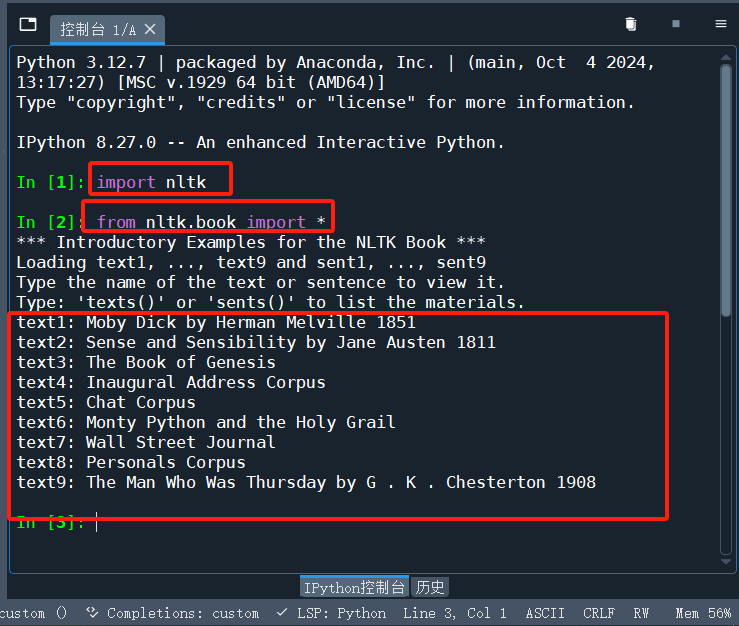
Task: Switch to the IPython控制台 bottom tab
Action: pyautogui.click(x=354, y=587)
